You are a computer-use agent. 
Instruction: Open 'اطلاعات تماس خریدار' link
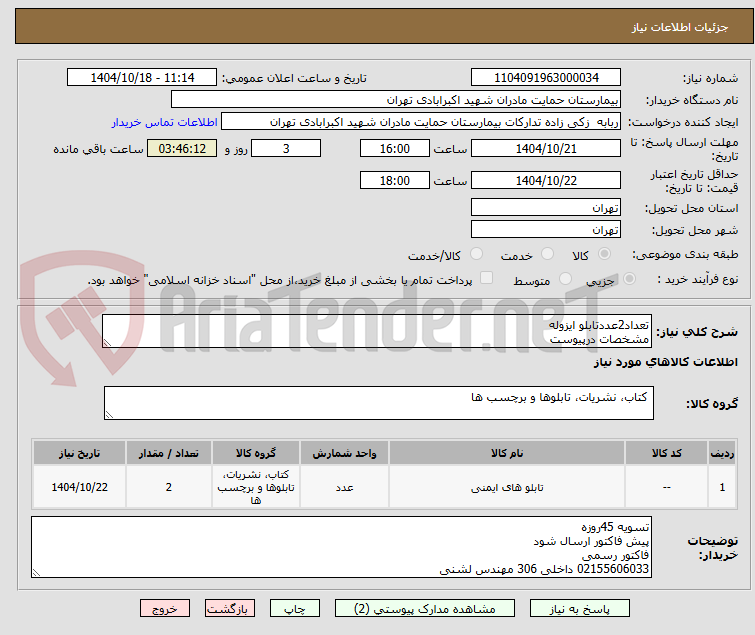click(x=164, y=122)
